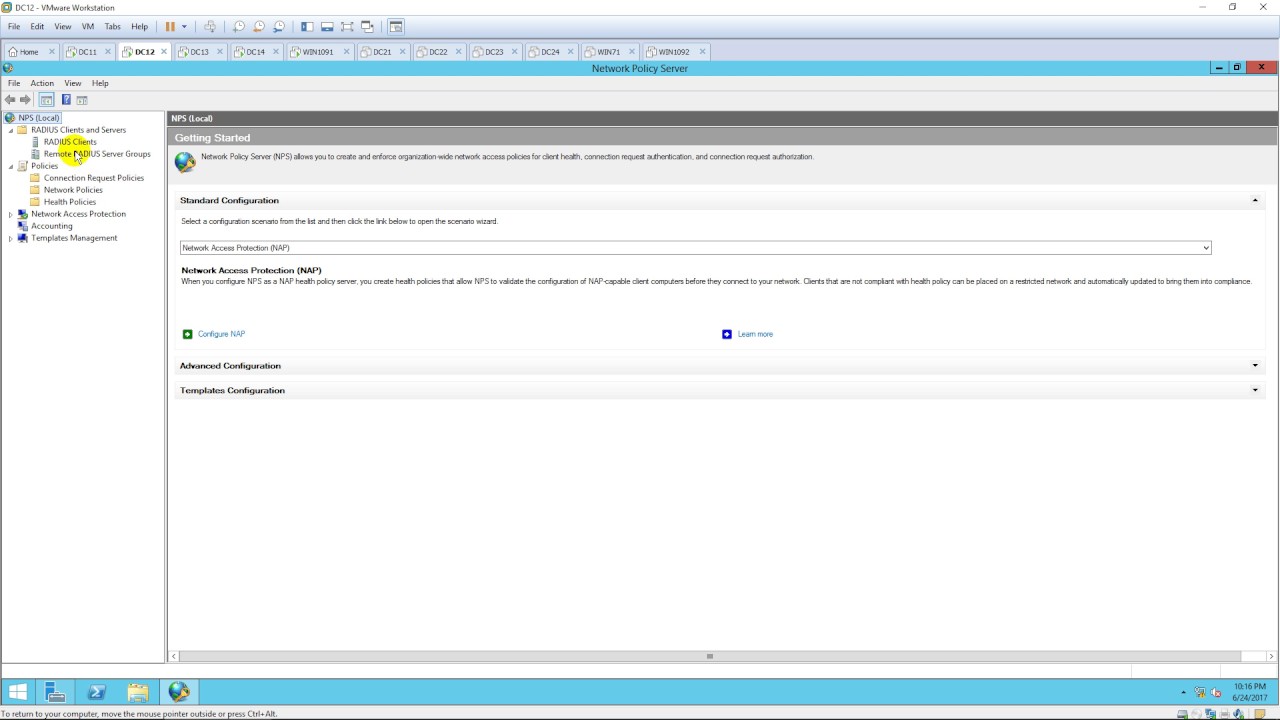Launch PowerShell from the taskbar
The image size is (1280, 720).
point(97,692)
